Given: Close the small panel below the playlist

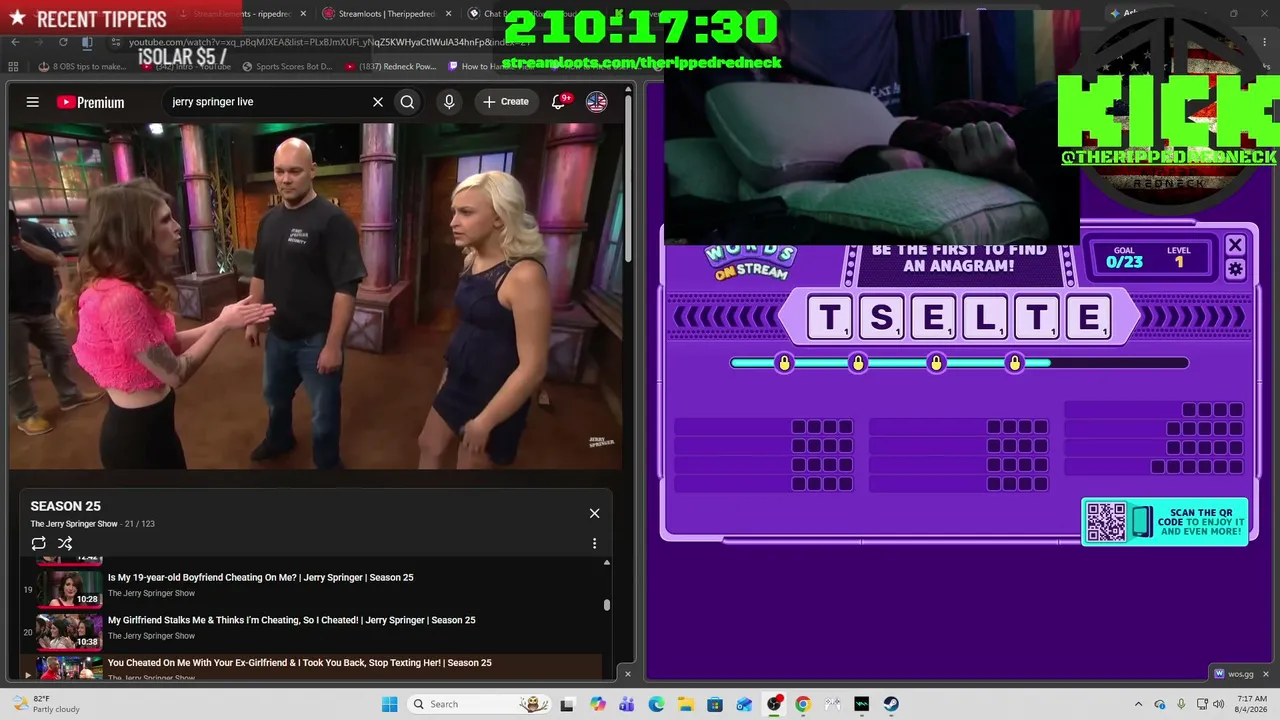Looking at the screenshot, I should [x=628, y=674].
